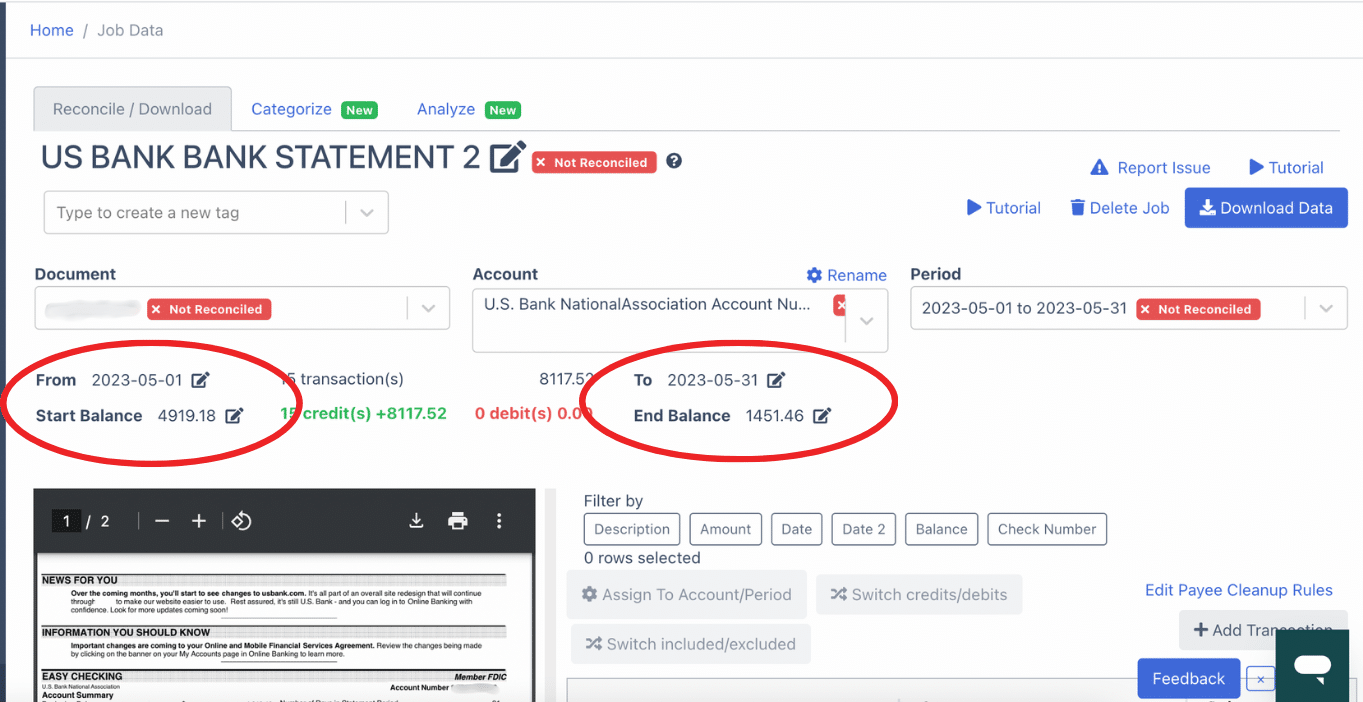Edit the Start Balance 4919.18
The image size is (1363, 702).
[234, 416]
